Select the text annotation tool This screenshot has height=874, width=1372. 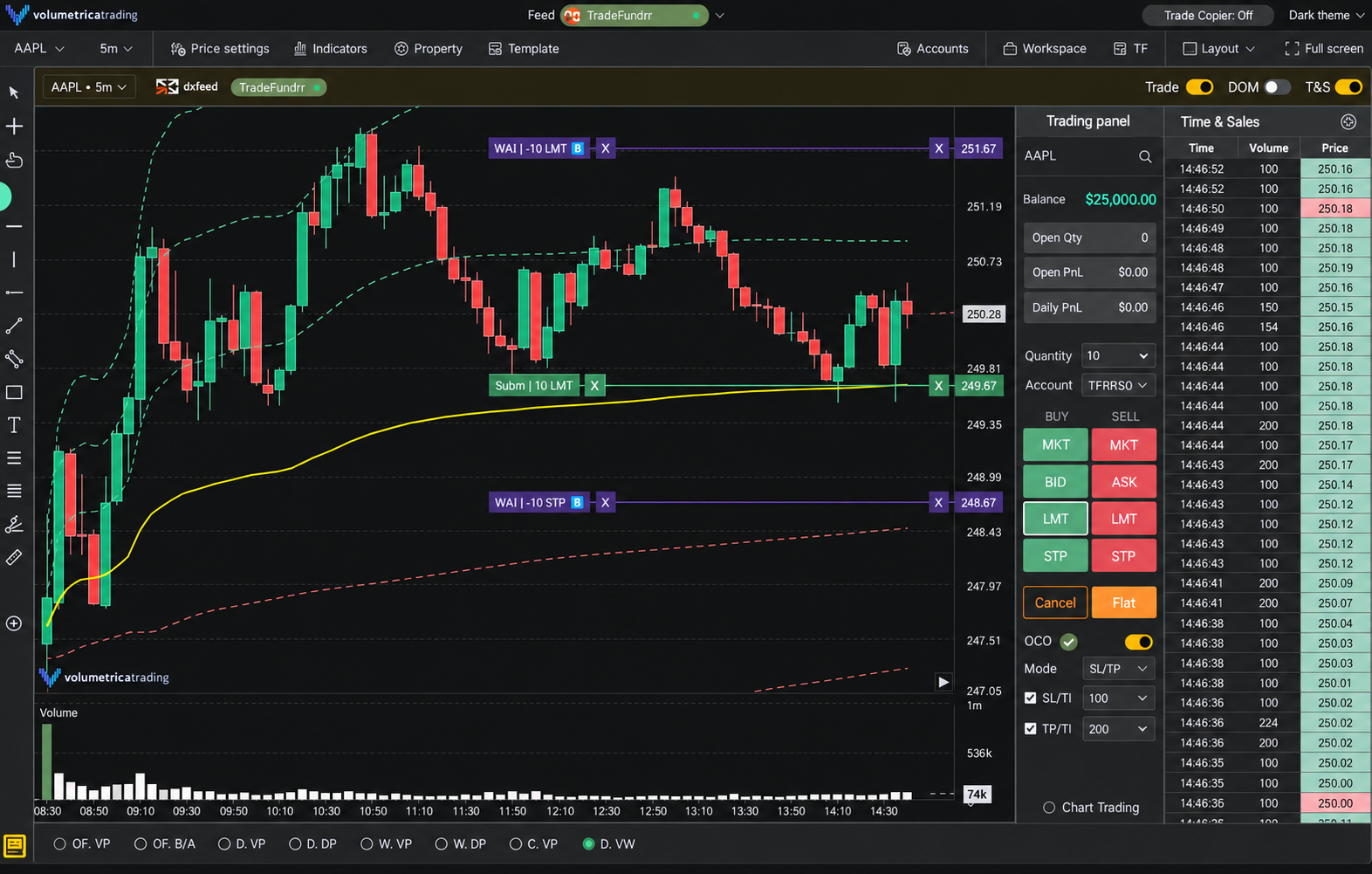point(14,425)
